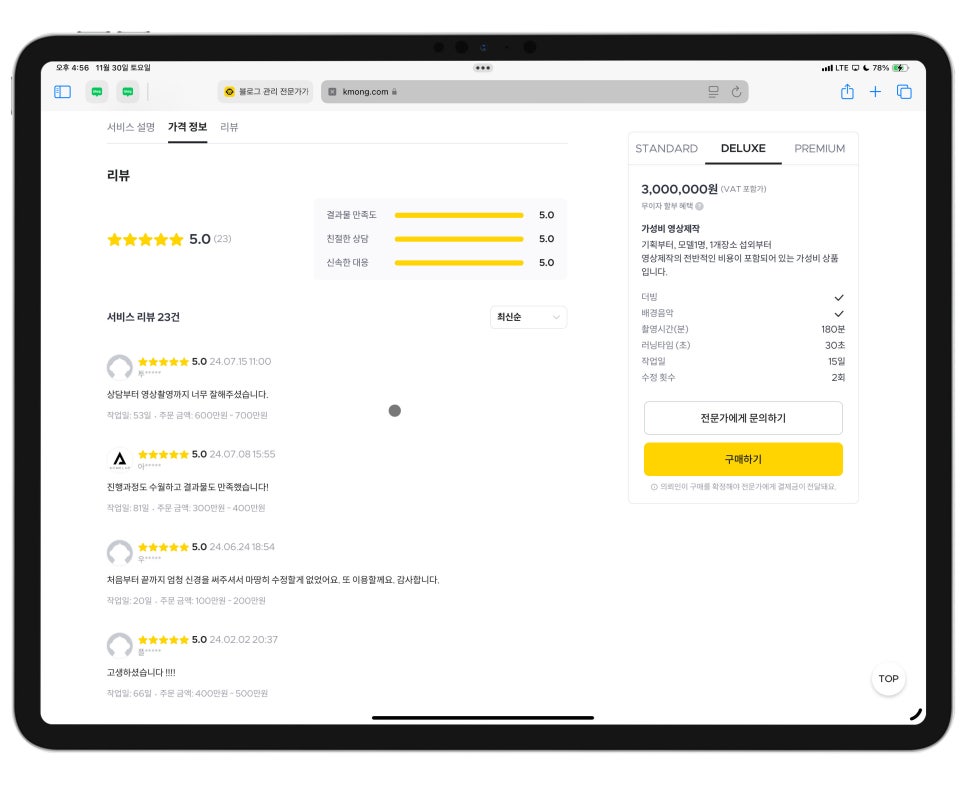
Task: Select the 서비스 설명 tab
Action: [x=131, y=127]
